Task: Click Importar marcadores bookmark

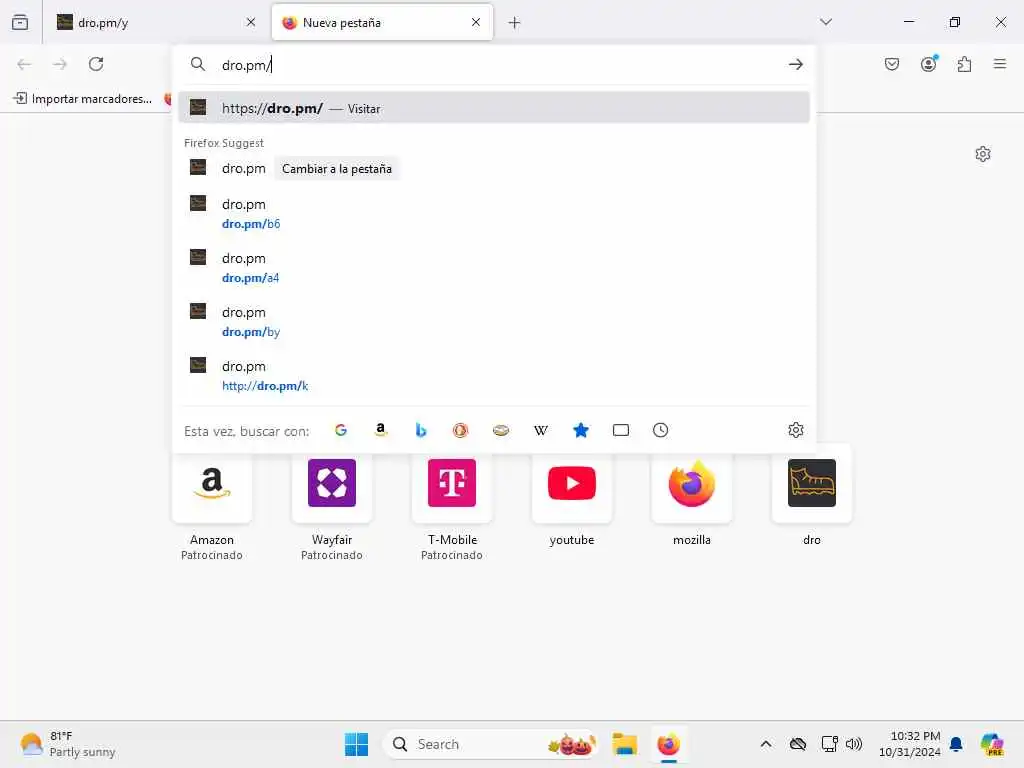Action: (84, 99)
